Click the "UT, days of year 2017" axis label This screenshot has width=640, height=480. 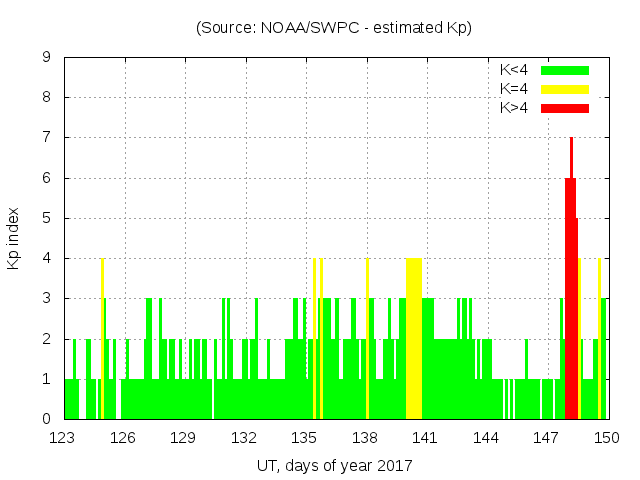pyautogui.click(x=334, y=466)
